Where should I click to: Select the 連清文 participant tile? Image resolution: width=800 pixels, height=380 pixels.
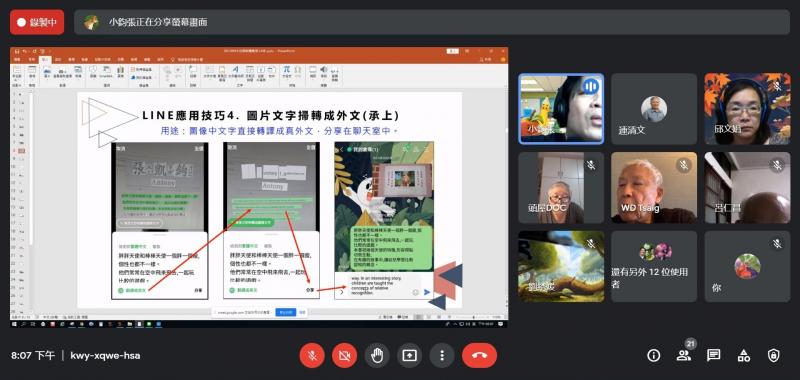[654, 109]
